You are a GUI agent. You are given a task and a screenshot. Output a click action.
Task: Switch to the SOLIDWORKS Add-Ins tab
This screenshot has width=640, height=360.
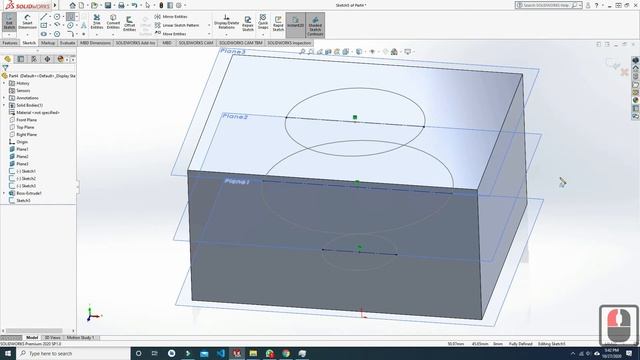coord(135,43)
